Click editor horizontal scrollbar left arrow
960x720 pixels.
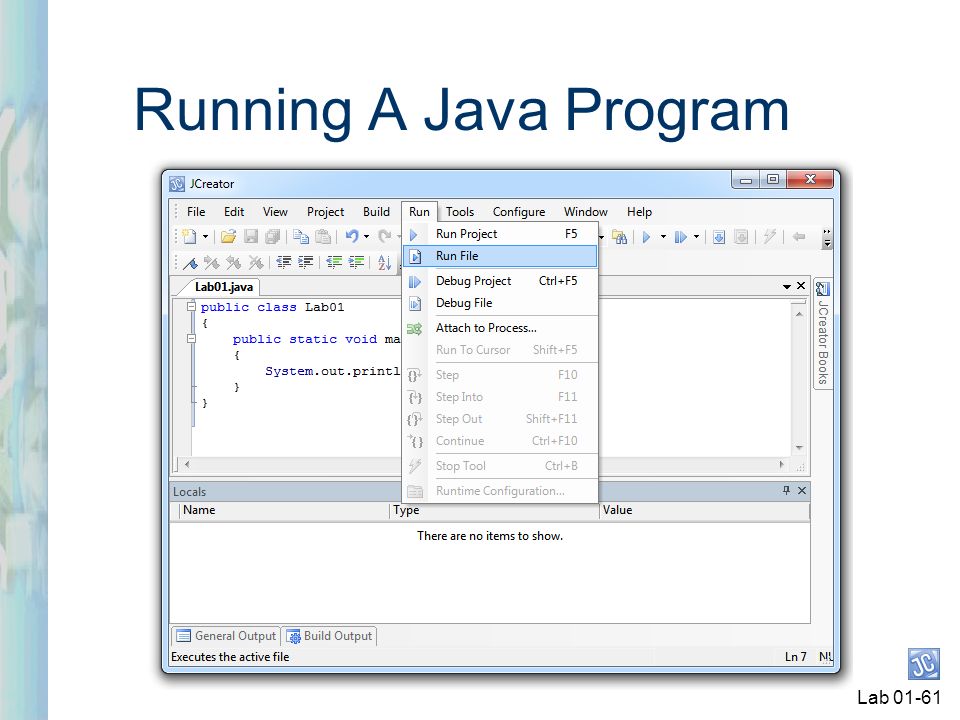187,465
